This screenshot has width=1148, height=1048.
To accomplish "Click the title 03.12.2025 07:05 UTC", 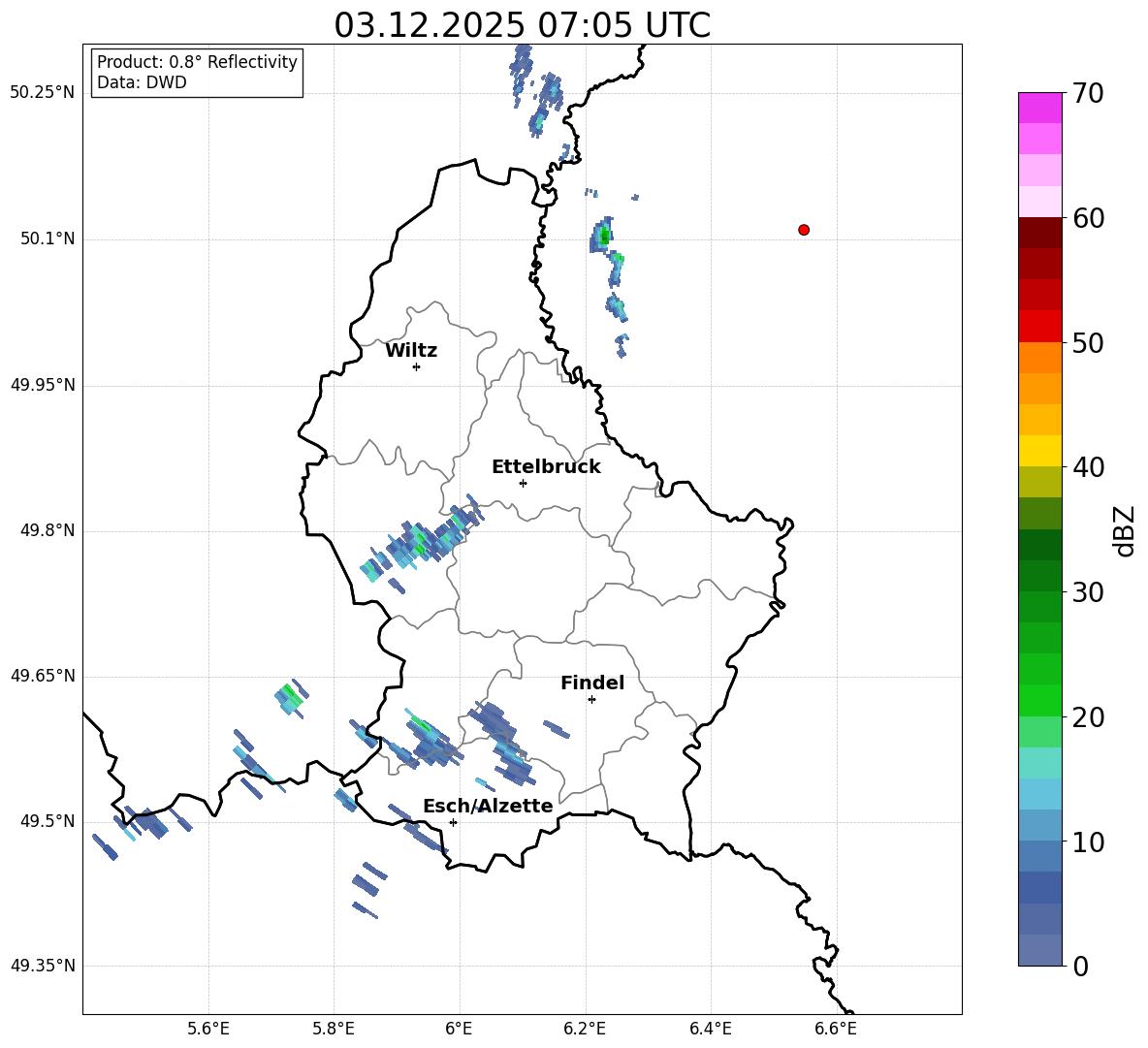I will 522,25.
